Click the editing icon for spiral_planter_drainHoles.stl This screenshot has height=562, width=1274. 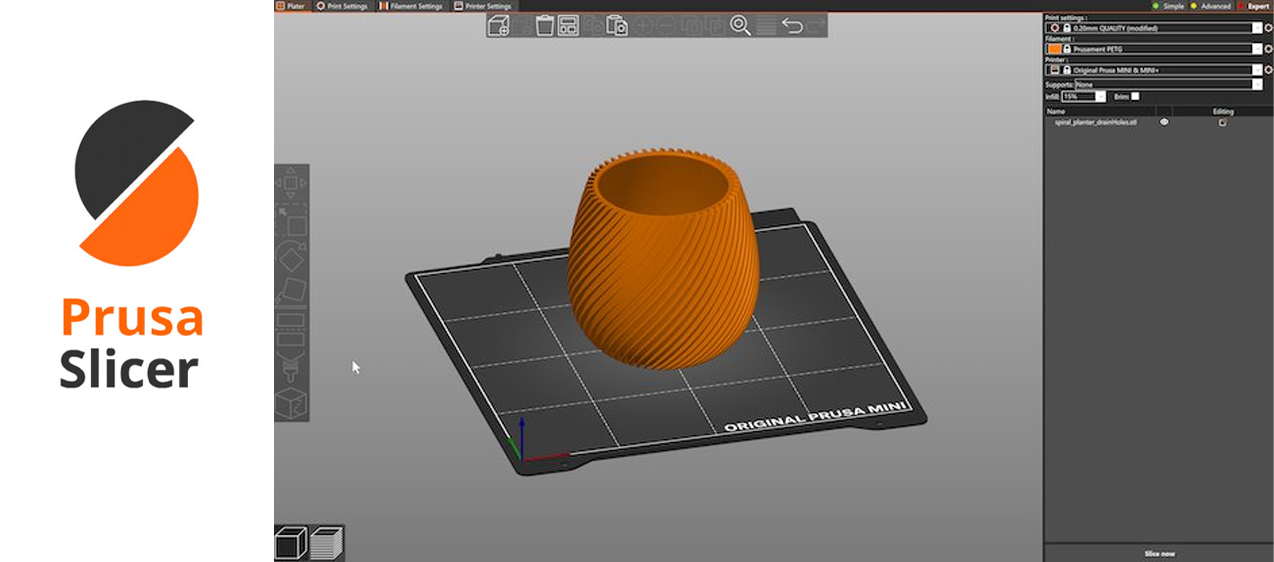pyautogui.click(x=1222, y=122)
